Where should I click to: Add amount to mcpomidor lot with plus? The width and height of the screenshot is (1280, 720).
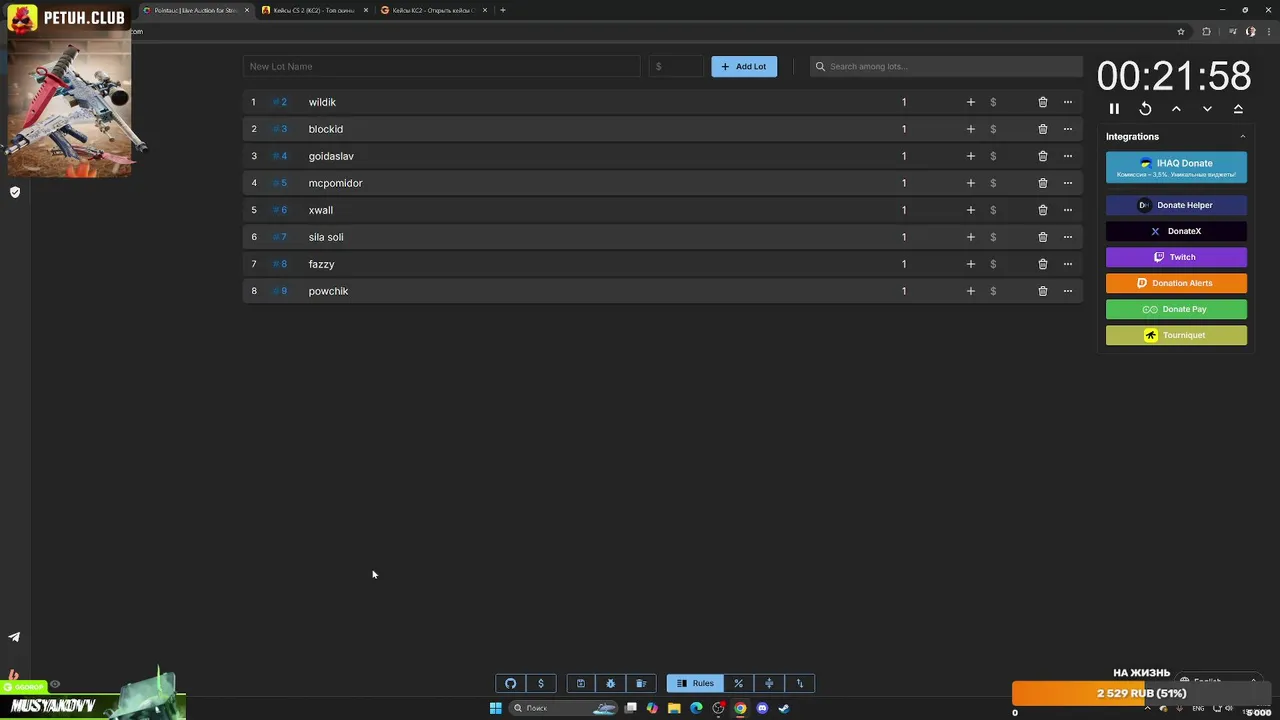pos(970,183)
